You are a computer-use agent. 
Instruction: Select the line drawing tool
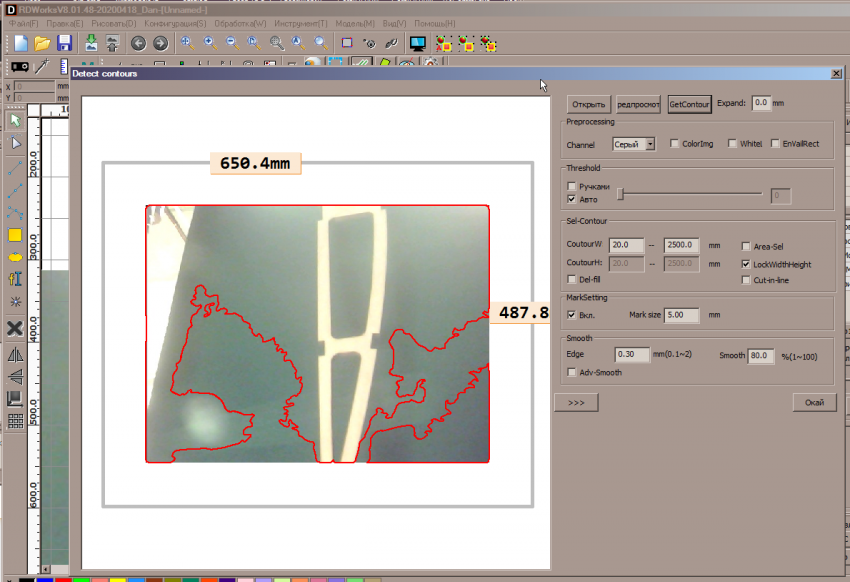[15, 169]
